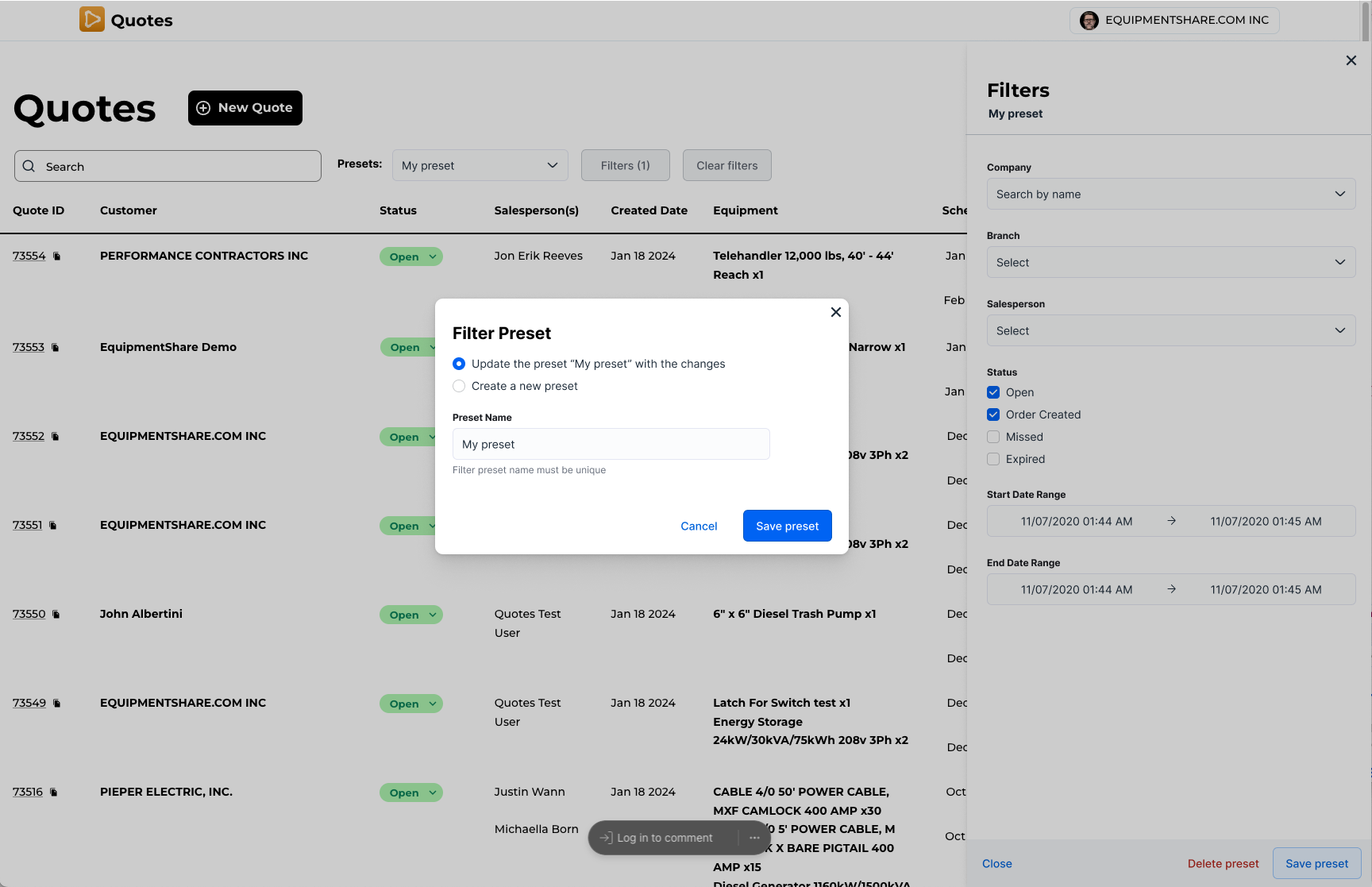Click Cancel in the Filter Preset dialog
Screen dimensions: 1372x887
699,526
